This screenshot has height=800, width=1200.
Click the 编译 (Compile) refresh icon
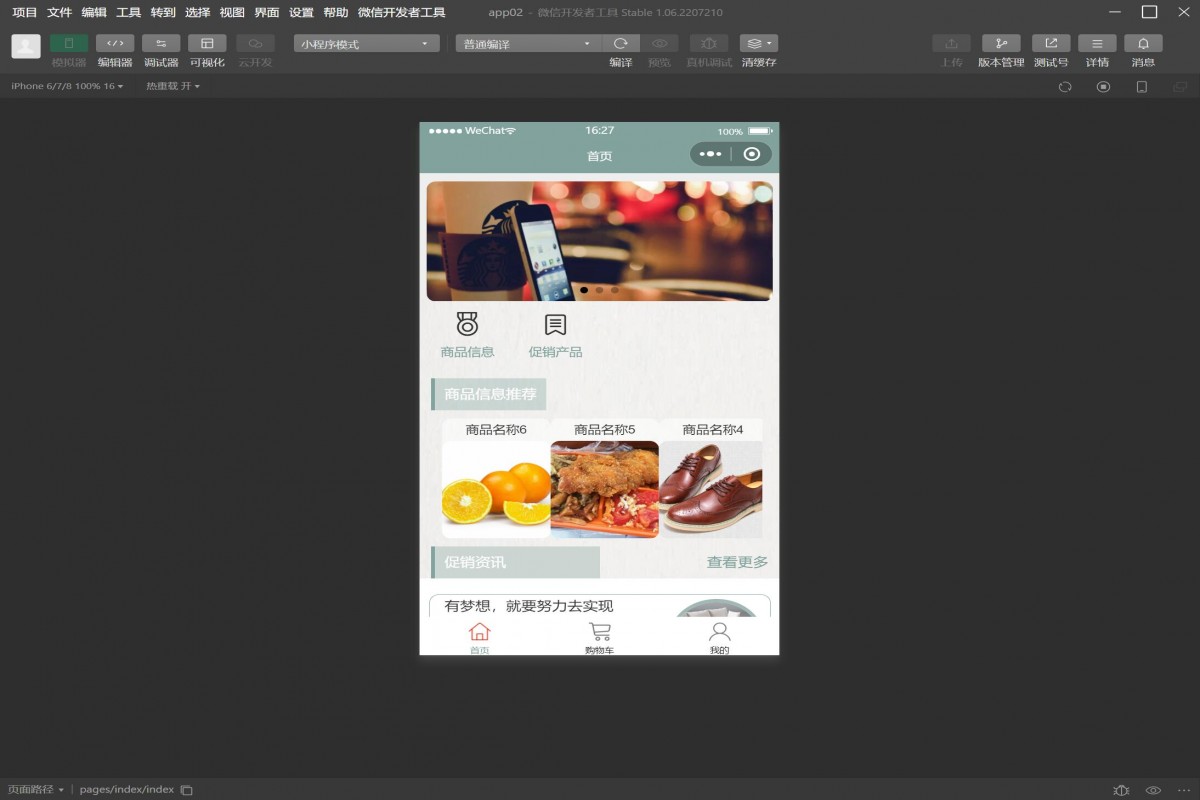tap(623, 44)
